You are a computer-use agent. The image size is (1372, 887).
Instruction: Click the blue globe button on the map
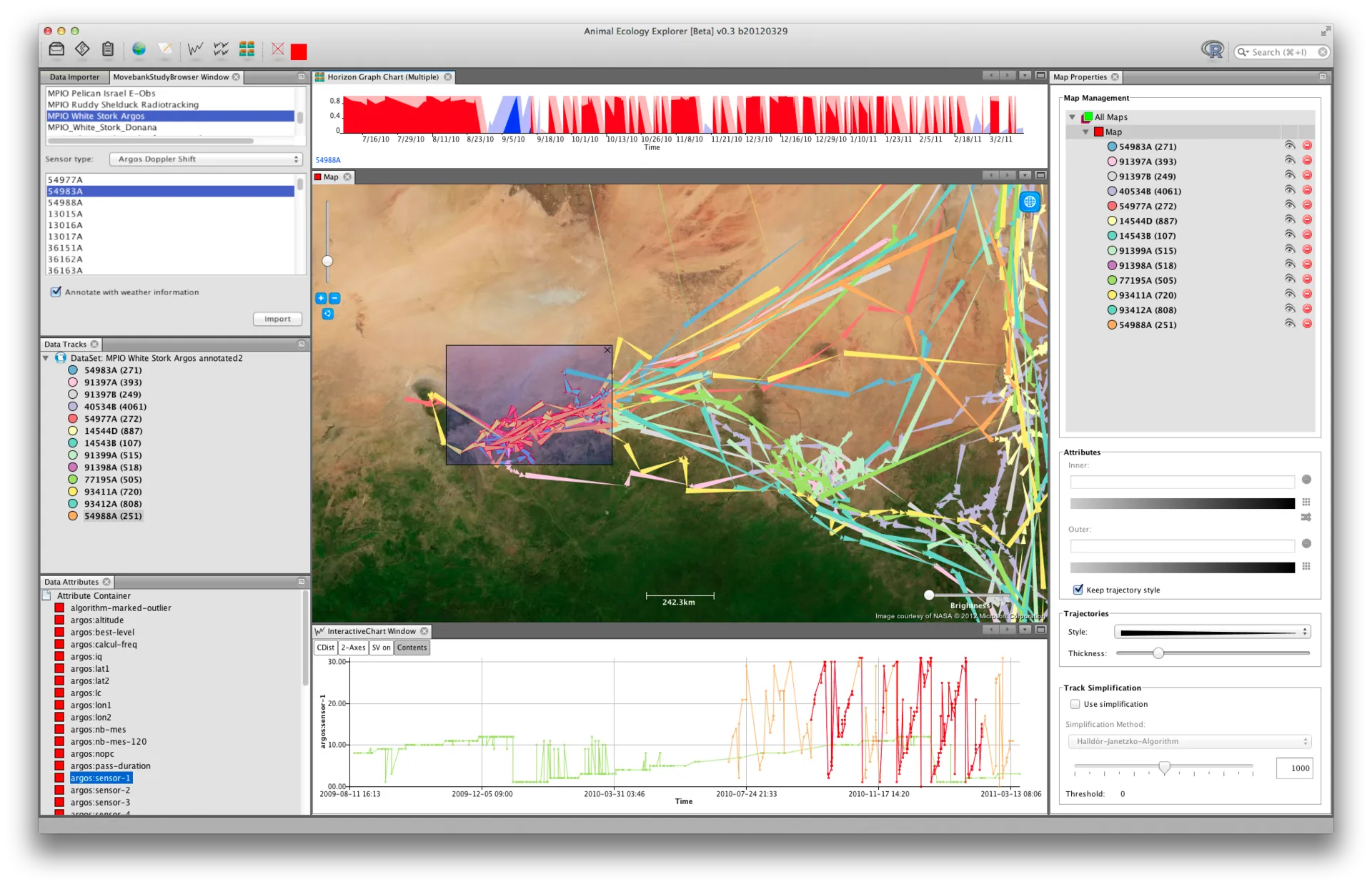[x=1029, y=202]
